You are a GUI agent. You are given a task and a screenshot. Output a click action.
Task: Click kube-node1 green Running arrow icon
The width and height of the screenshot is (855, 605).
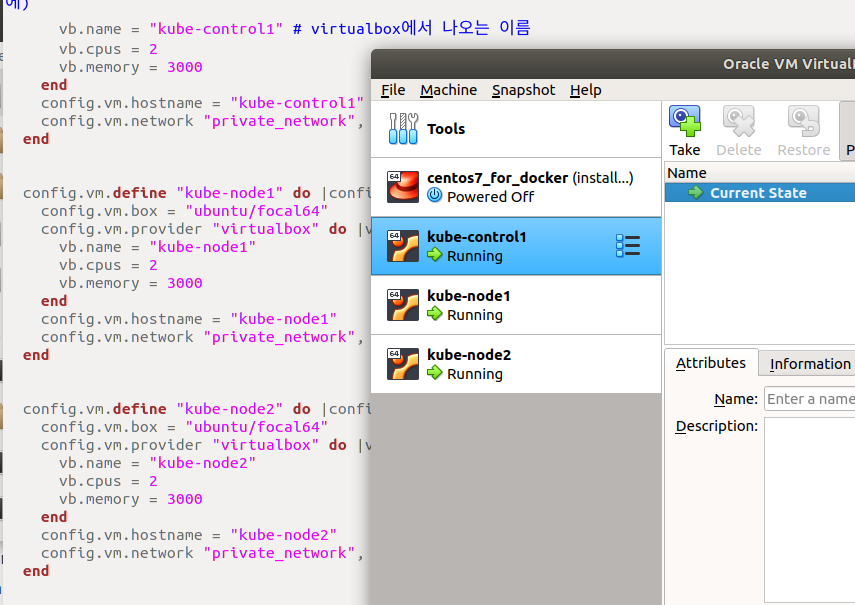435,313
